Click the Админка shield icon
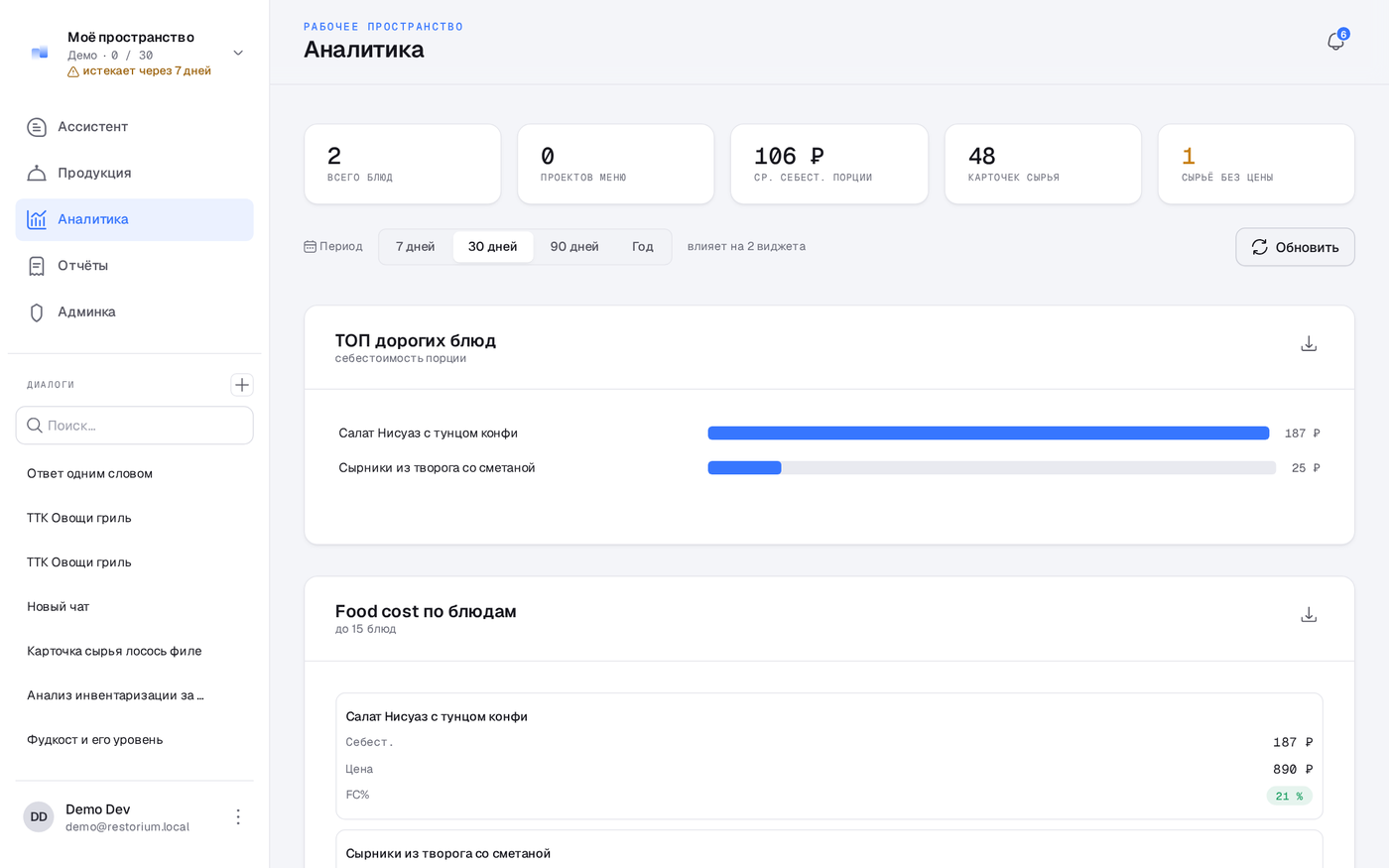Image resolution: width=1389 pixels, height=868 pixels. (37, 312)
